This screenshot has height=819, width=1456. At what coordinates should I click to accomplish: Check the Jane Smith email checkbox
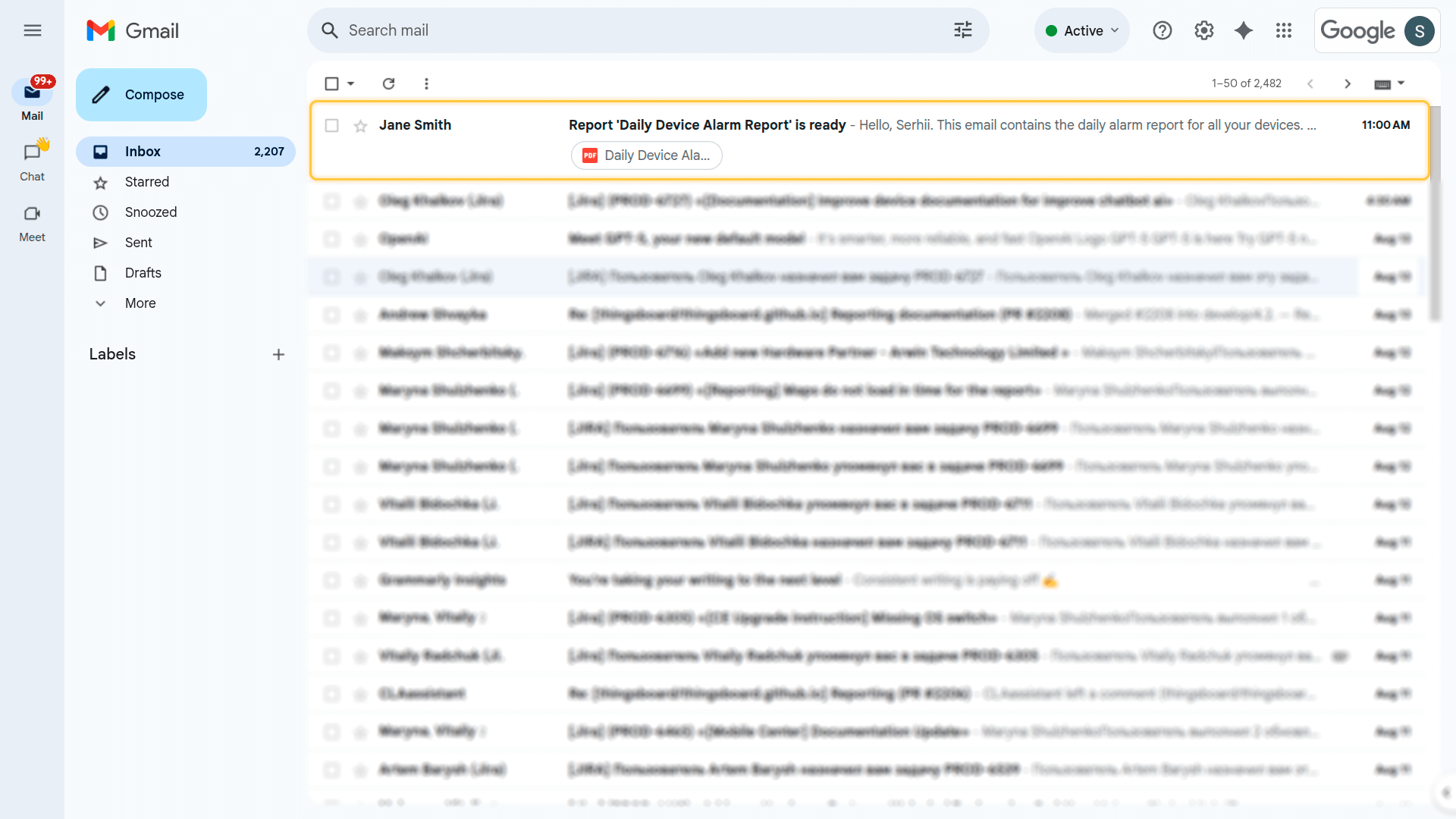click(331, 126)
